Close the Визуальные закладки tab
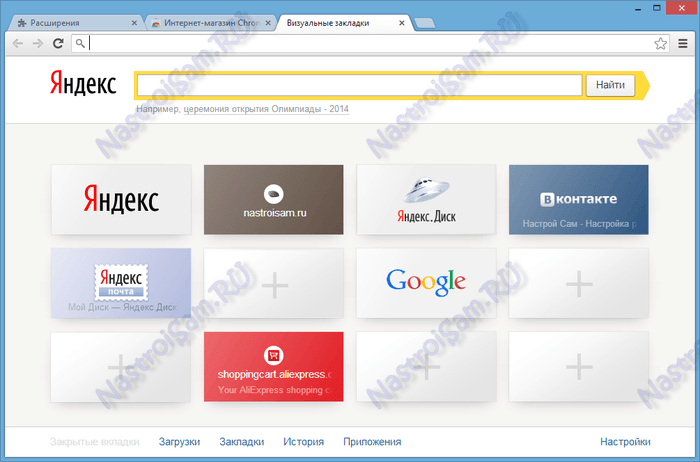Image resolution: width=700 pixels, height=462 pixels. click(x=402, y=23)
